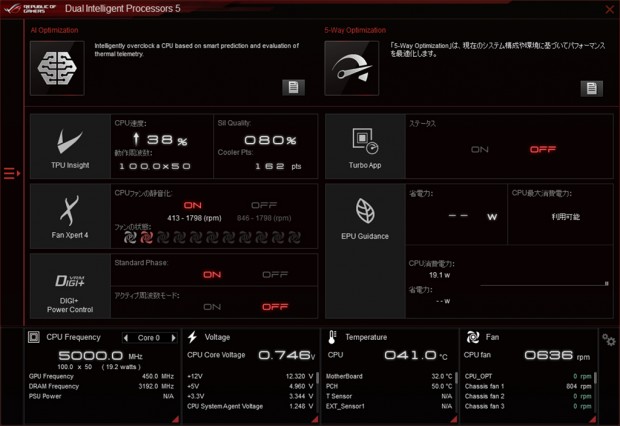
Task: Launch 5-Way Optimization gauge icon
Action: pyautogui.click(x=352, y=68)
